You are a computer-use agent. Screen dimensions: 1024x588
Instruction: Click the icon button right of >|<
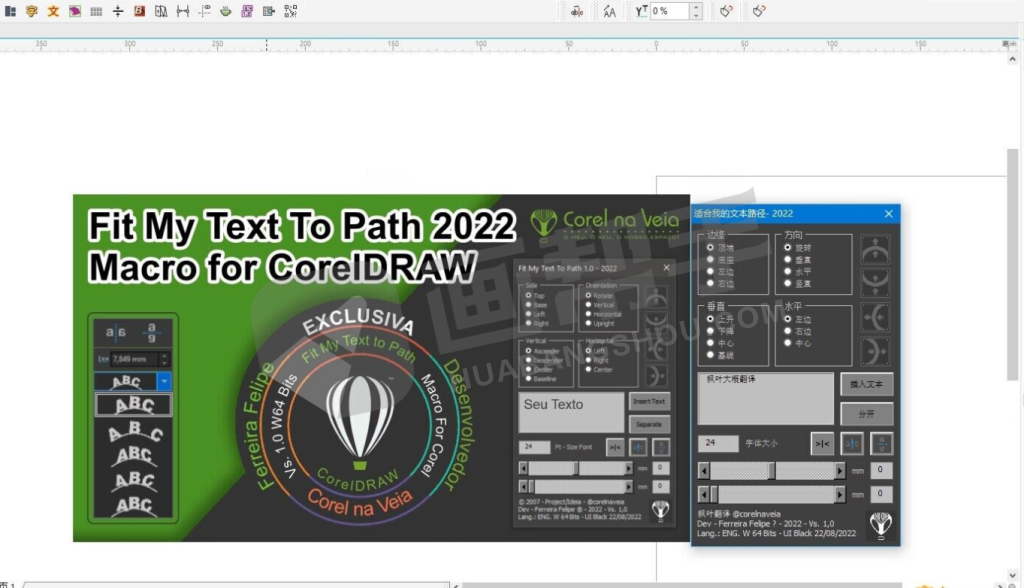[852, 444]
